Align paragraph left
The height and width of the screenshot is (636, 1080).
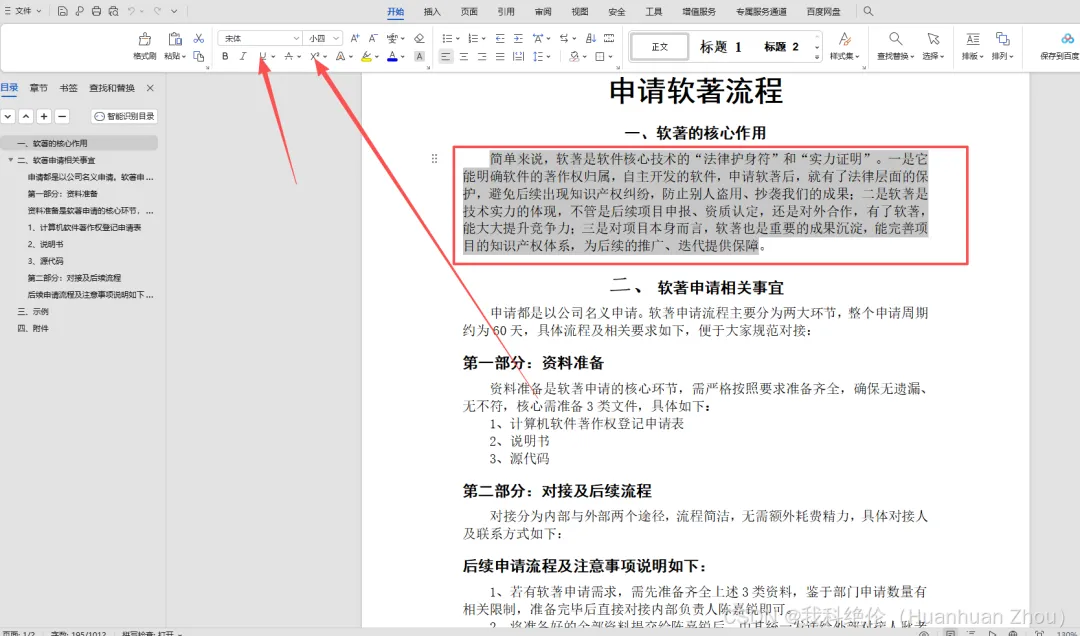tap(446, 57)
